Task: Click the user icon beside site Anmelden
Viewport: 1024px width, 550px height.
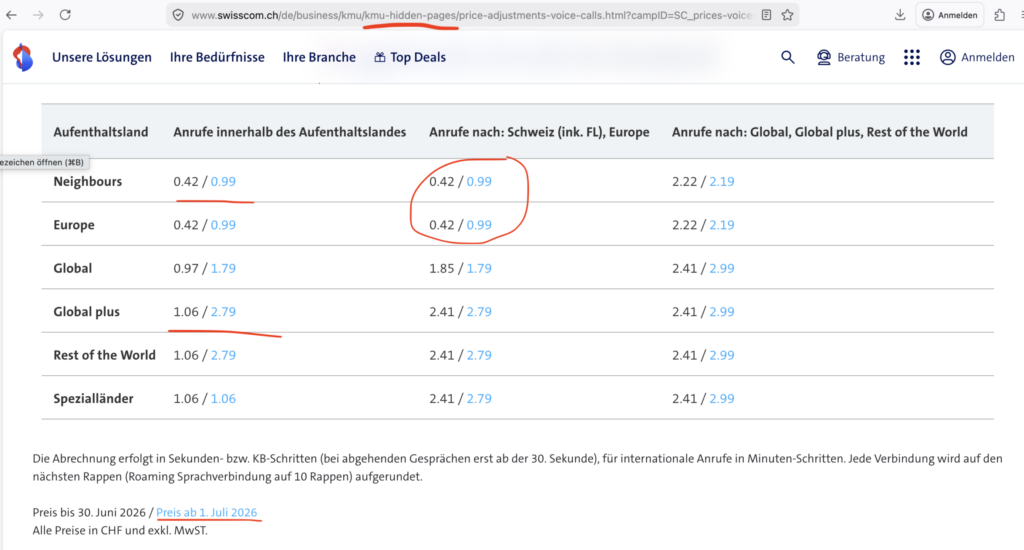Action: (948, 57)
